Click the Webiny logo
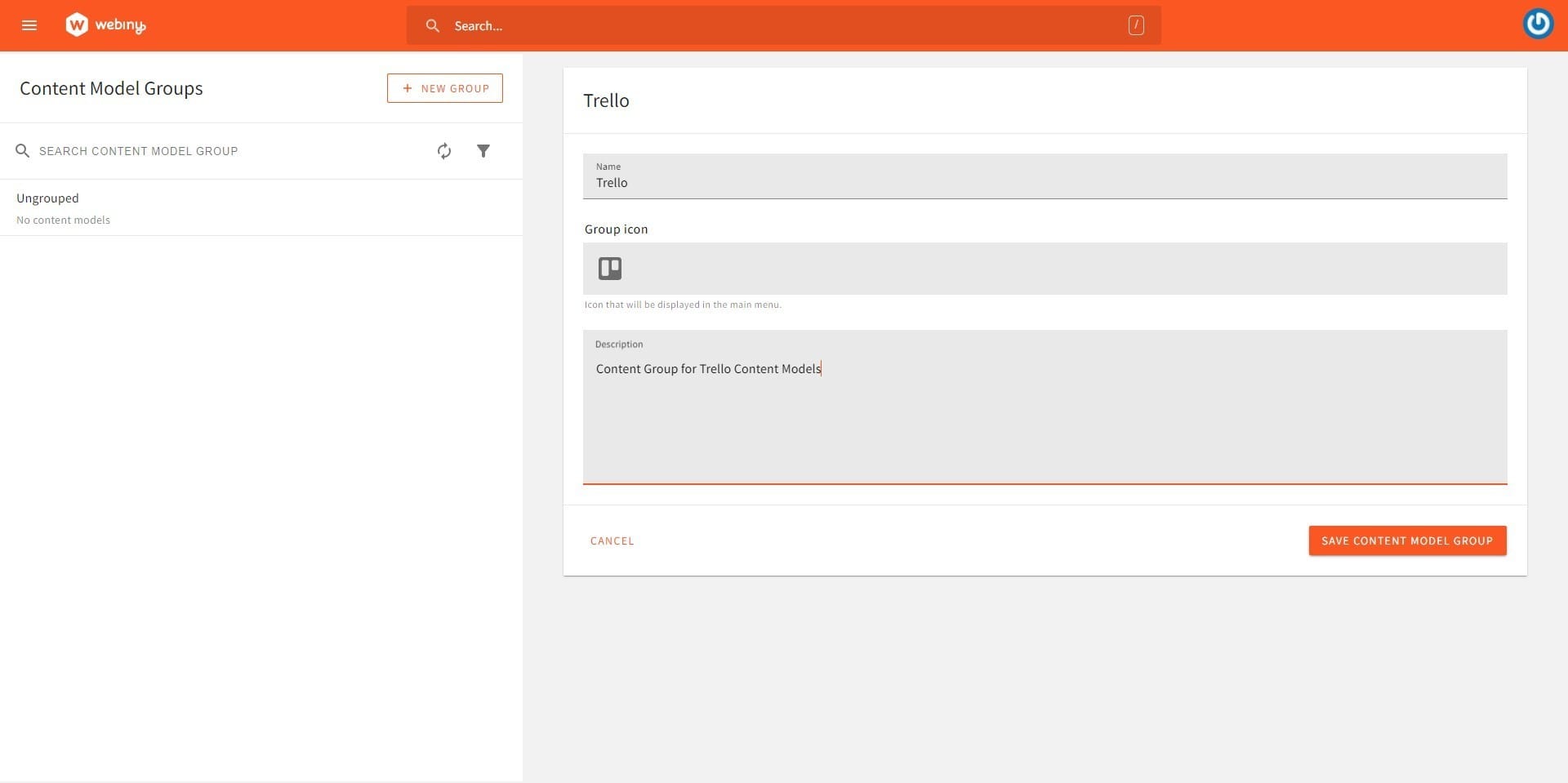The height and width of the screenshot is (783, 1568). [105, 25]
